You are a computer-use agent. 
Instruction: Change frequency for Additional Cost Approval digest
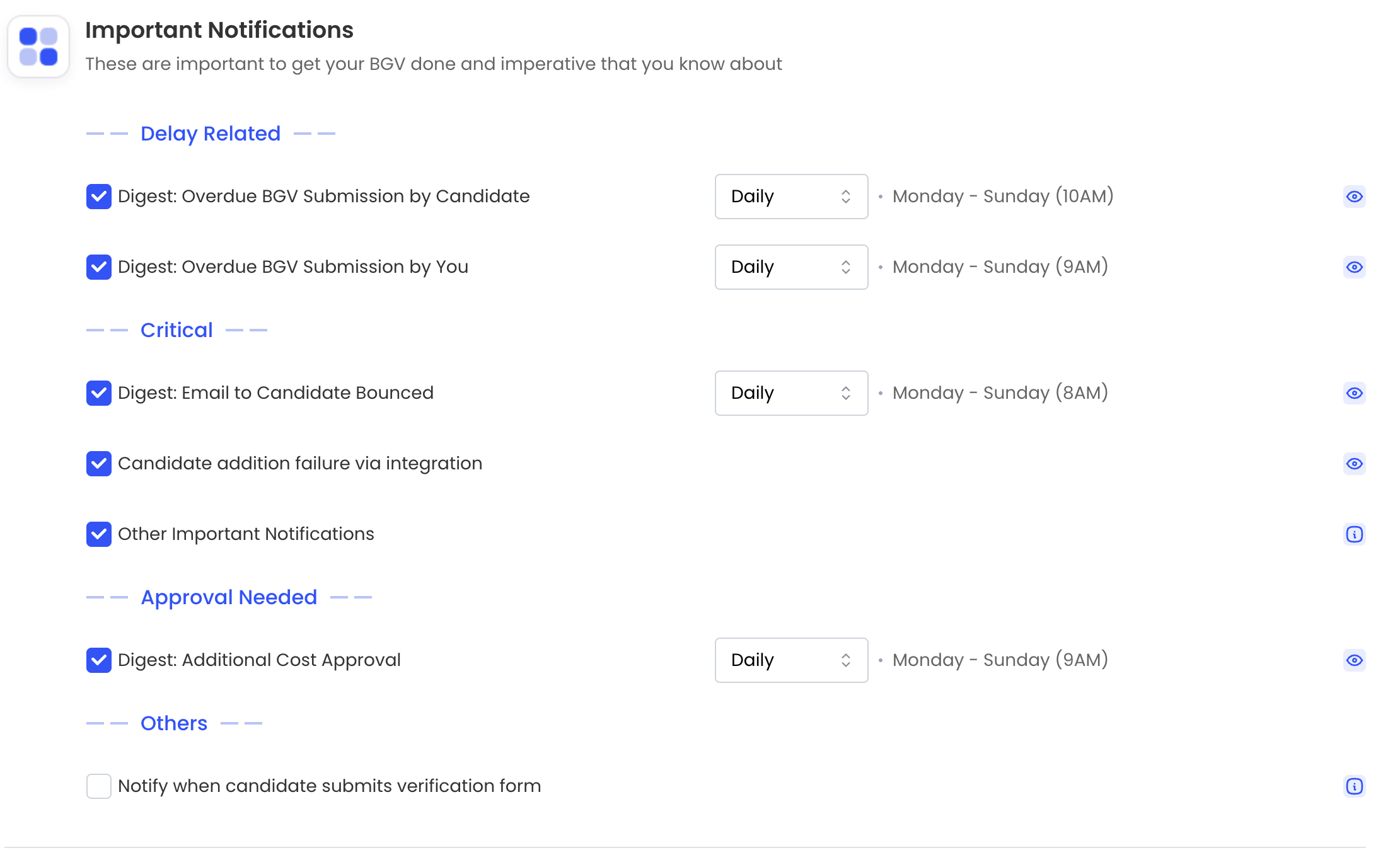(x=791, y=660)
